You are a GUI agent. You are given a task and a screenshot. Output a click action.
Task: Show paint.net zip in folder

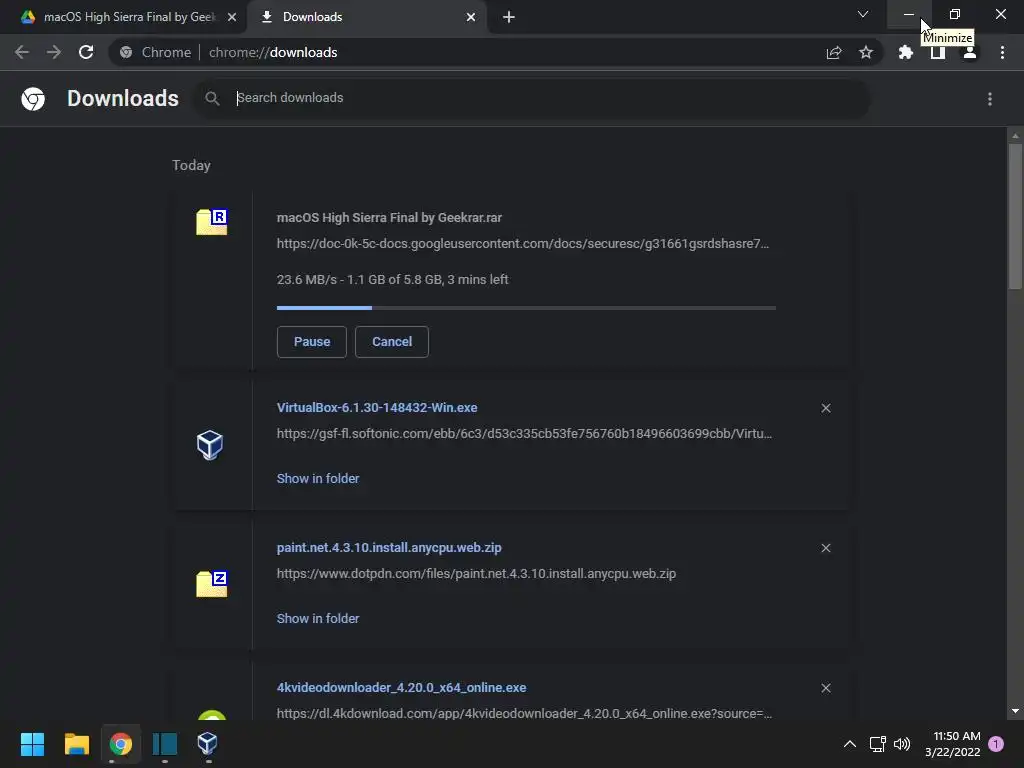[x=318, y=618]
